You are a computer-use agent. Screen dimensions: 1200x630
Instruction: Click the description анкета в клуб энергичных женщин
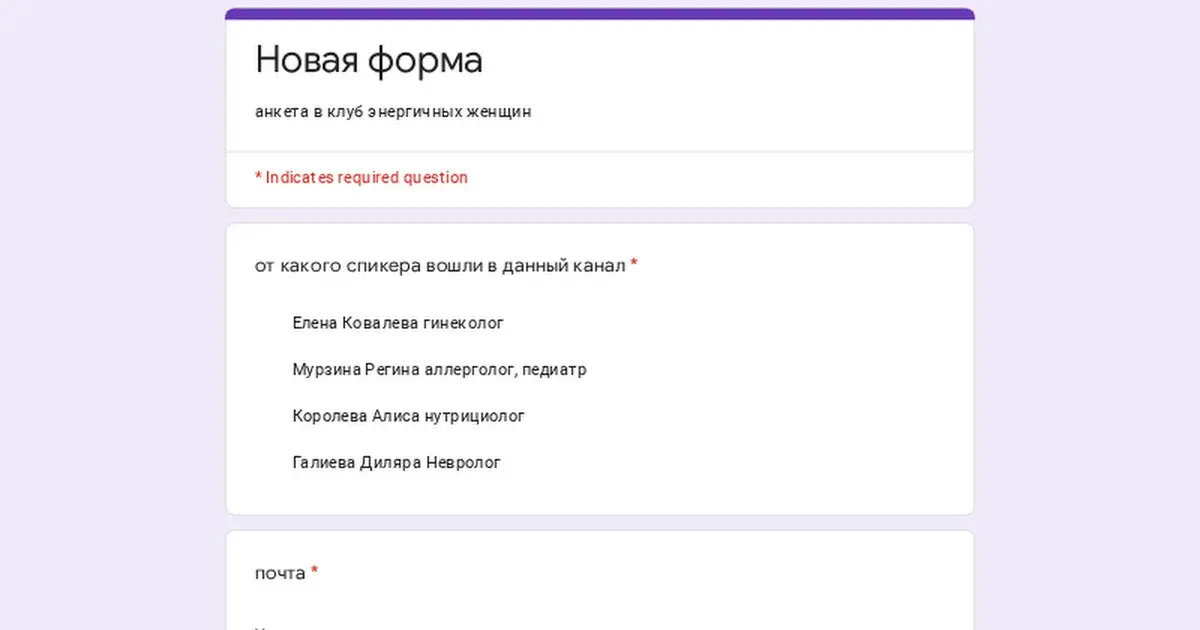(392, 111)
